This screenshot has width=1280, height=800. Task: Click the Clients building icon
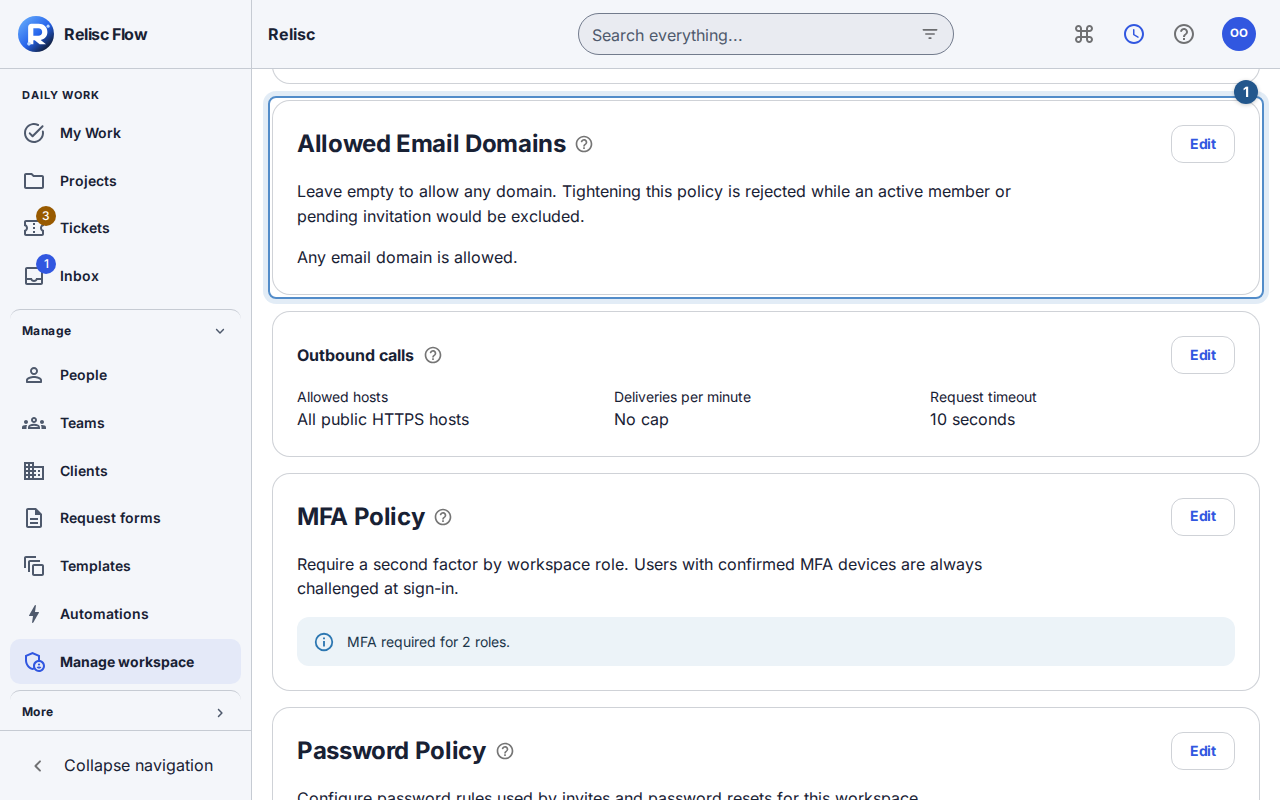pos(34,471)
